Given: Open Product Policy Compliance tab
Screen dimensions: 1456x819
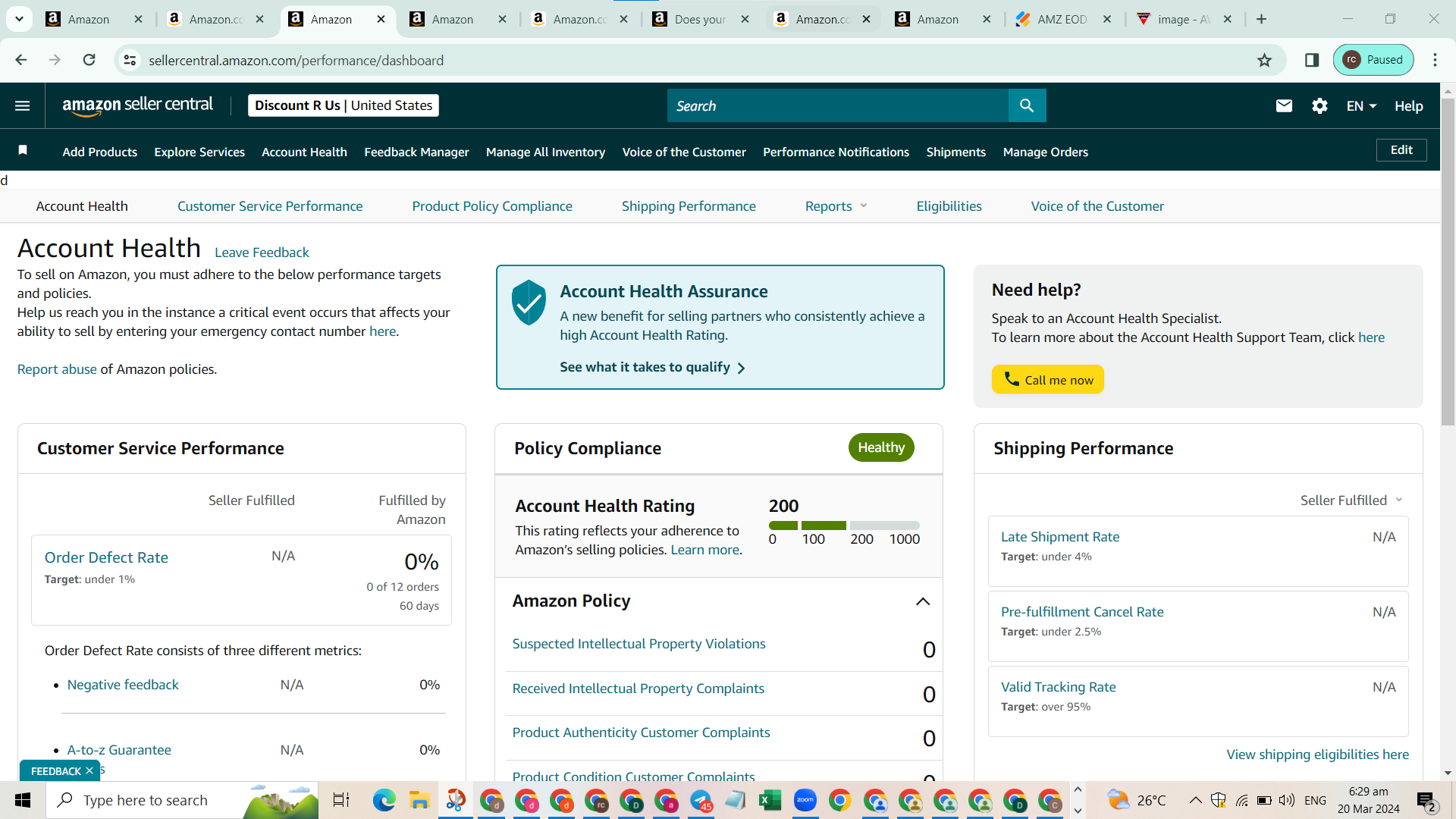Looking at the screenshot, I should coord(492,206).
